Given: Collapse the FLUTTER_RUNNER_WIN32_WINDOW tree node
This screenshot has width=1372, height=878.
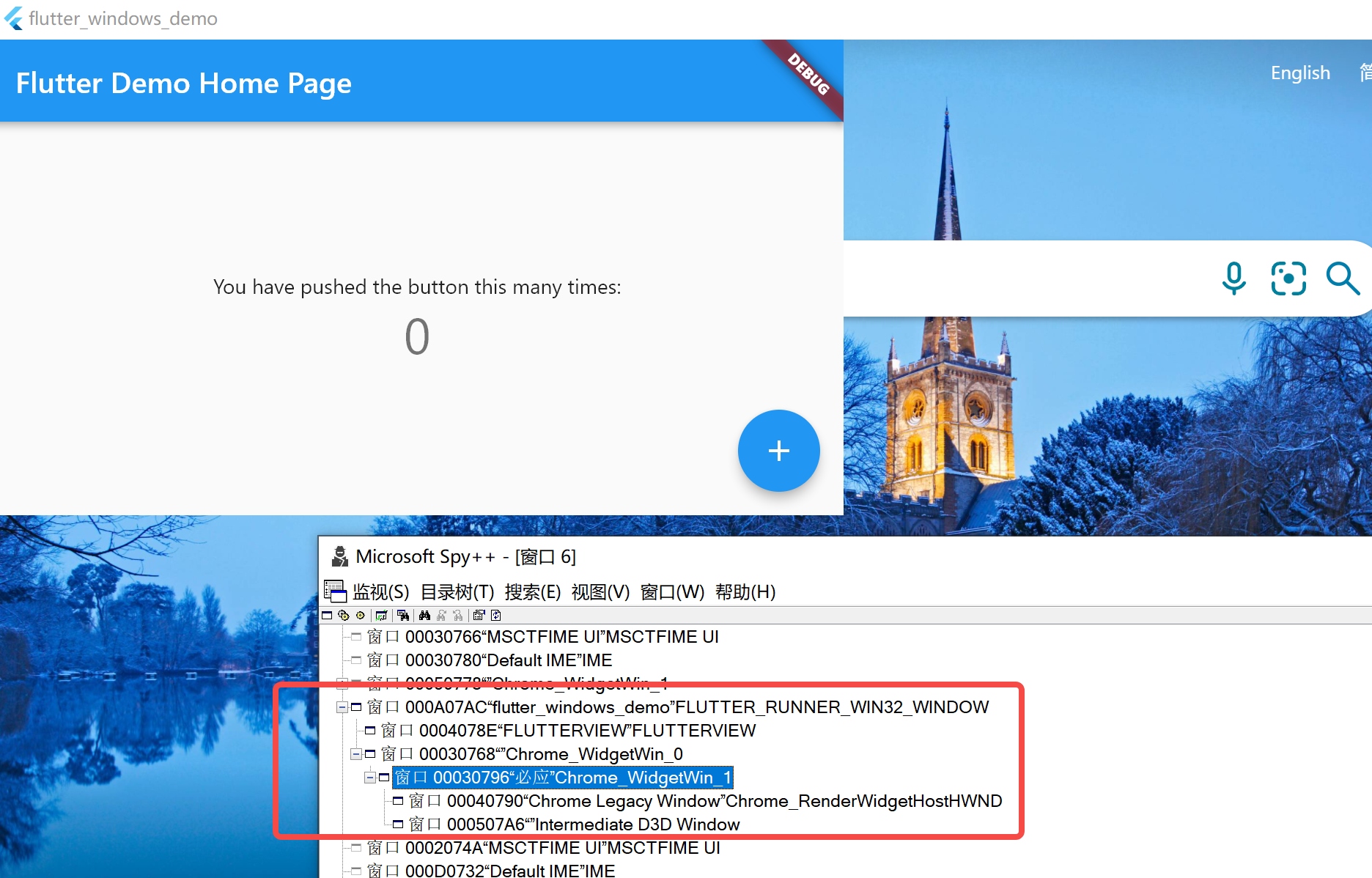Looking at the screenshot, I should pos(342,707).
